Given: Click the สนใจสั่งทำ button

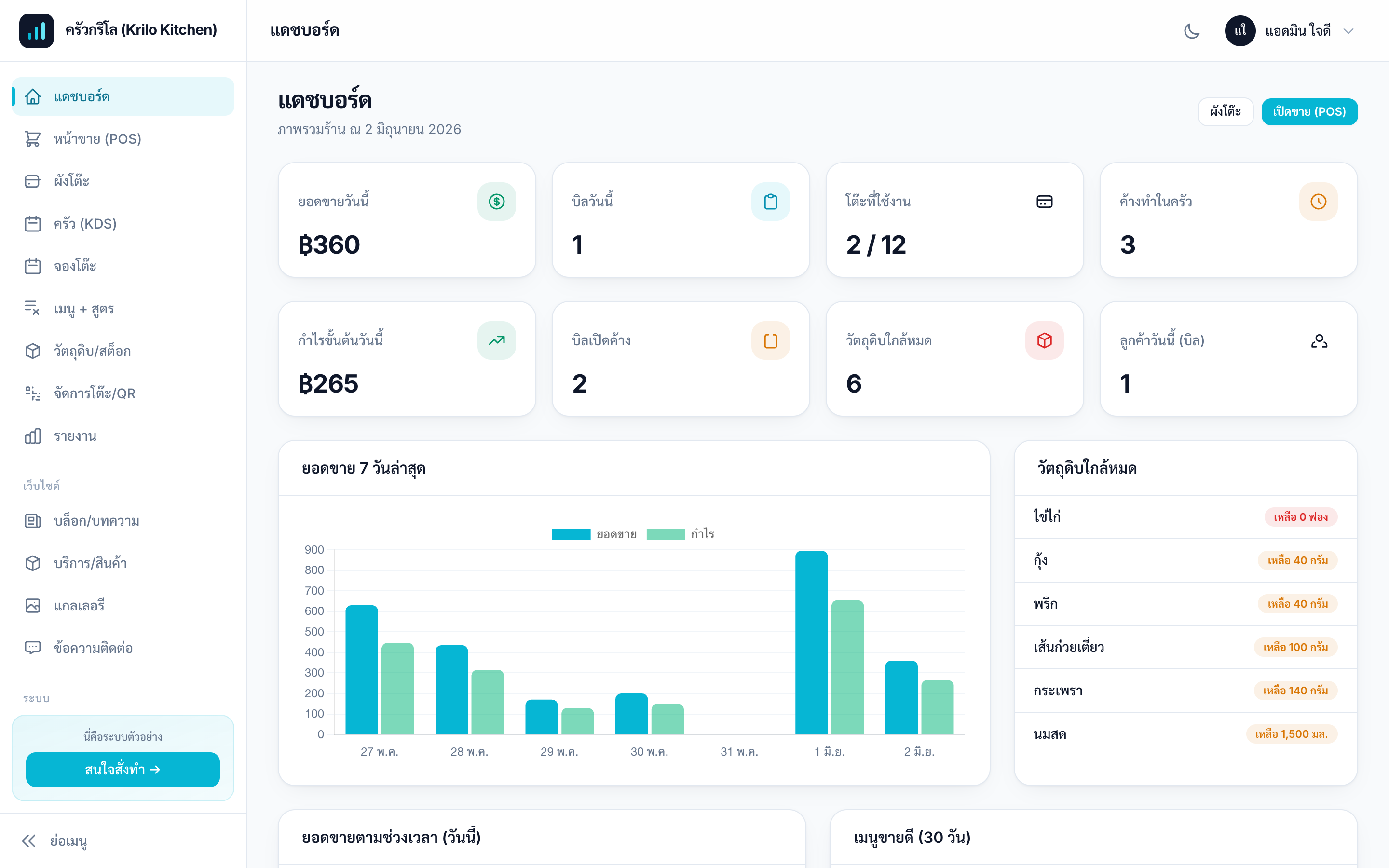Looking at the screenshot, I should [123, 769].
